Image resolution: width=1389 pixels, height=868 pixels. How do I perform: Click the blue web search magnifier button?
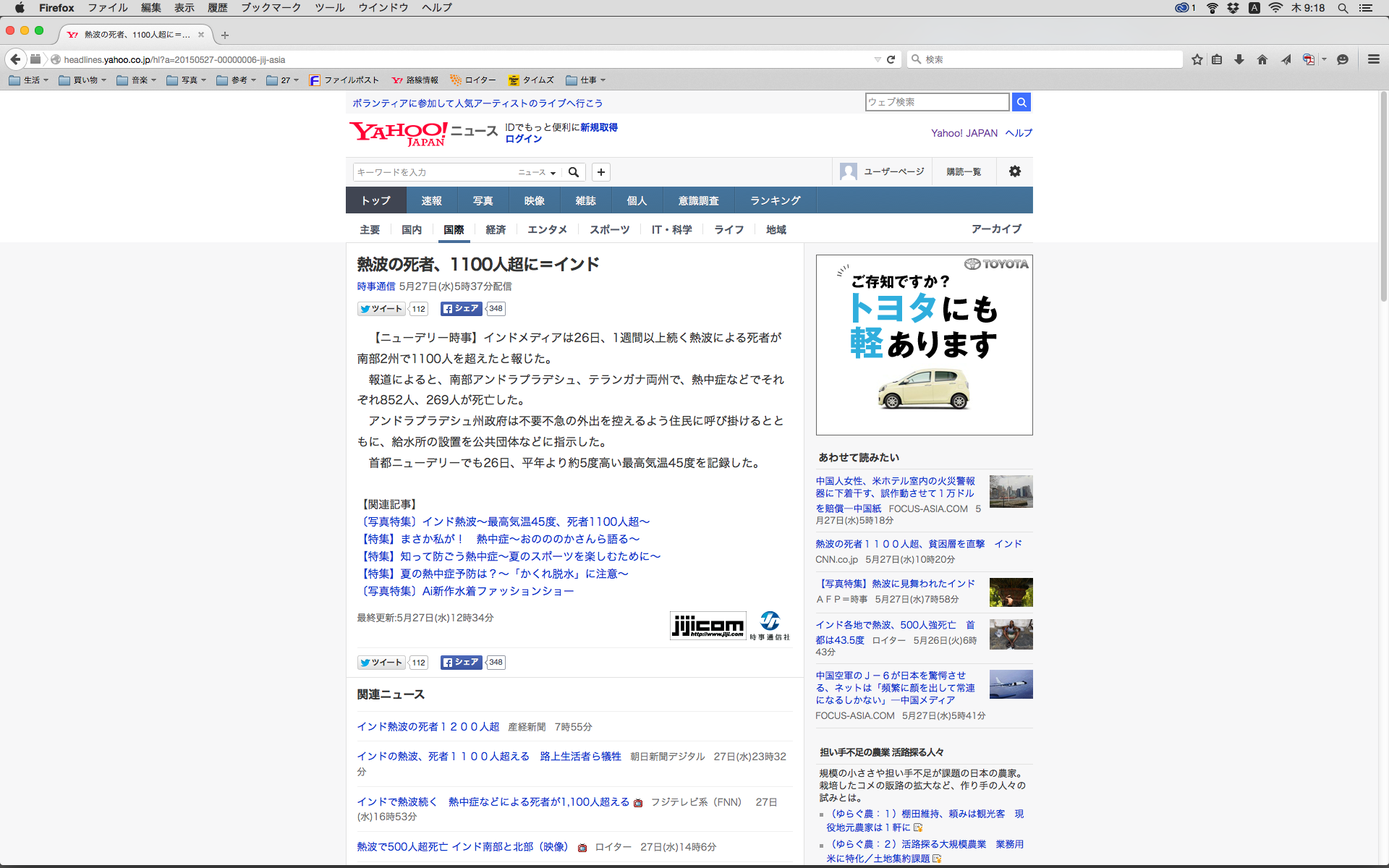pos(1021,102)
